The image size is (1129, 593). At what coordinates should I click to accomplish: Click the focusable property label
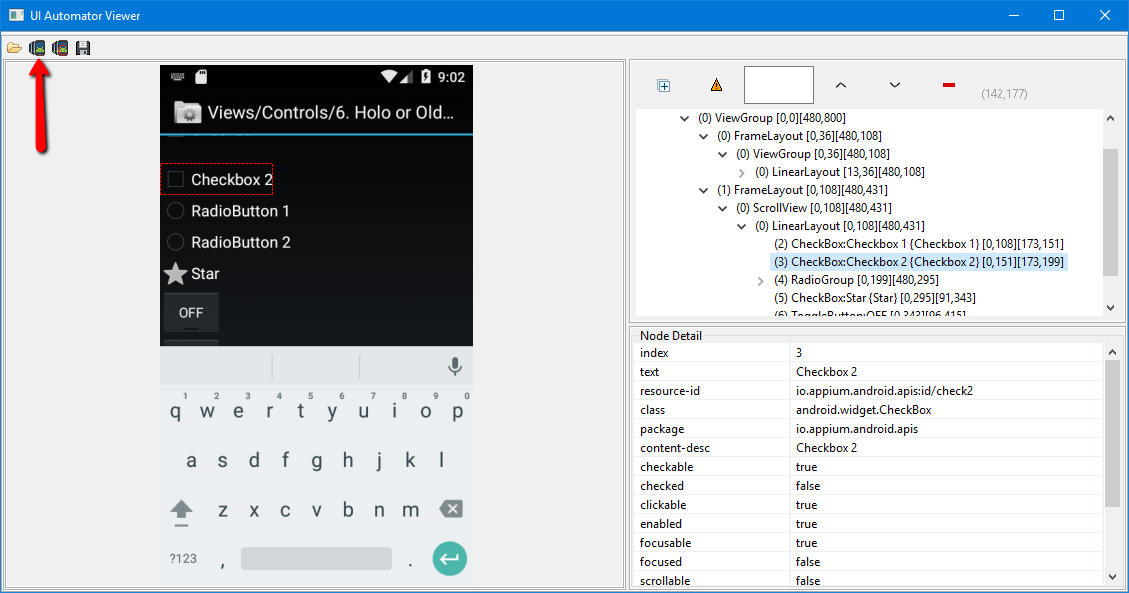coord(665,543)
